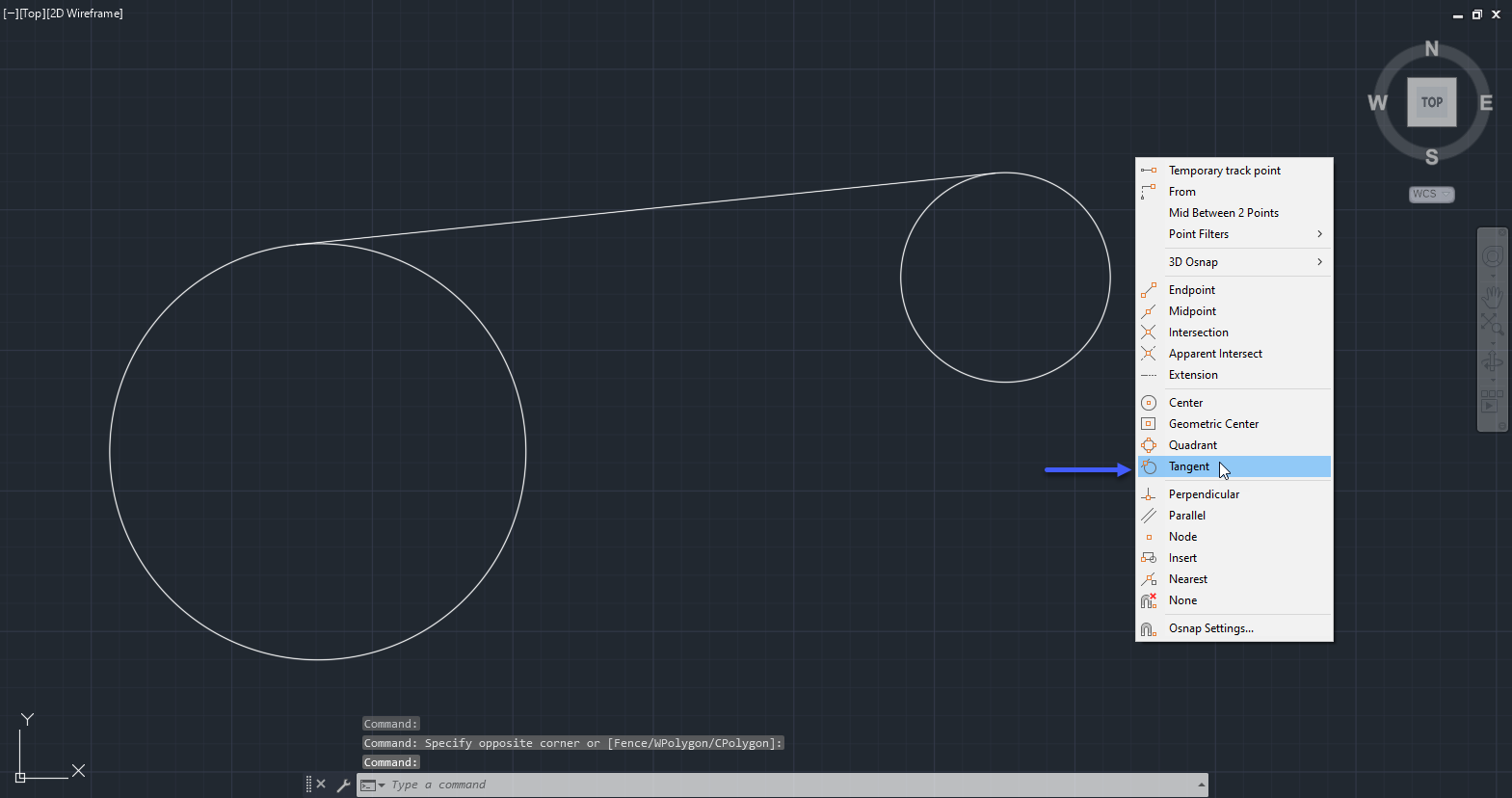
Task: Activate the Orbit navigation tool
Action: 1493,362
